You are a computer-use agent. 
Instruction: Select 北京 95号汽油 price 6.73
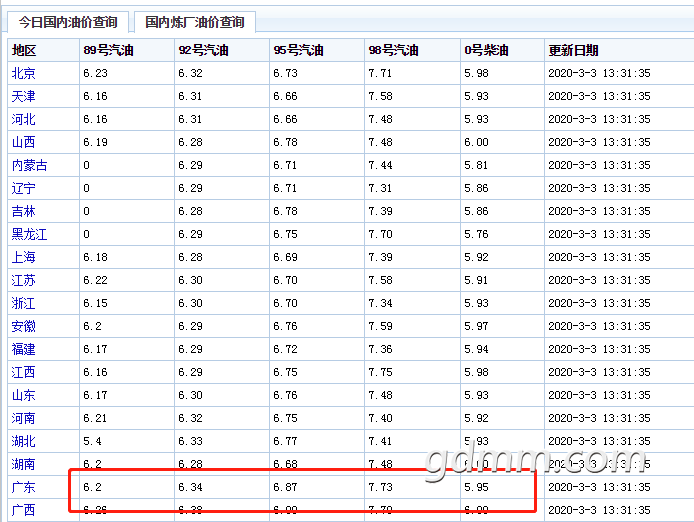click(x=285, y=73)
